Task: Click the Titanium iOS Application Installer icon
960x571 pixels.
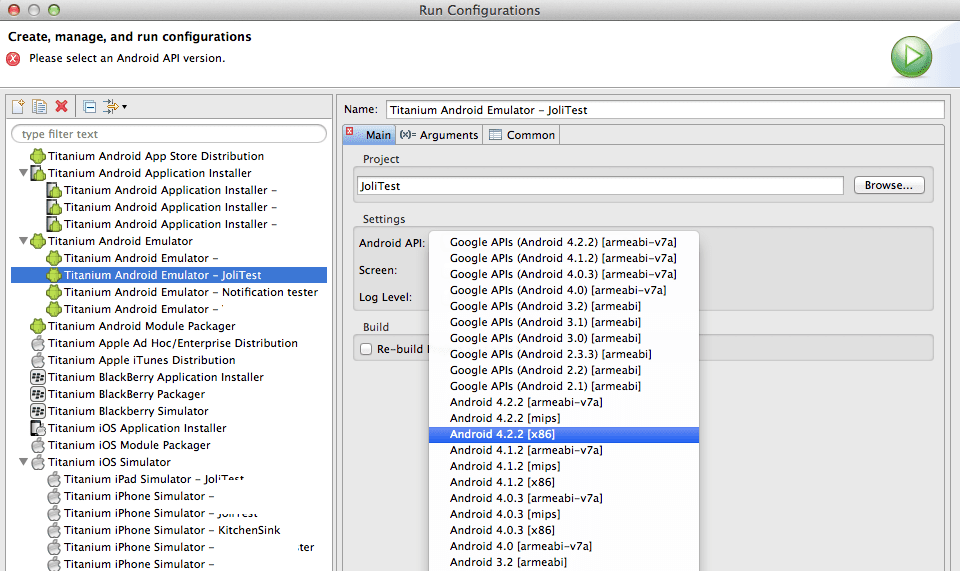Action: (38, 428)
